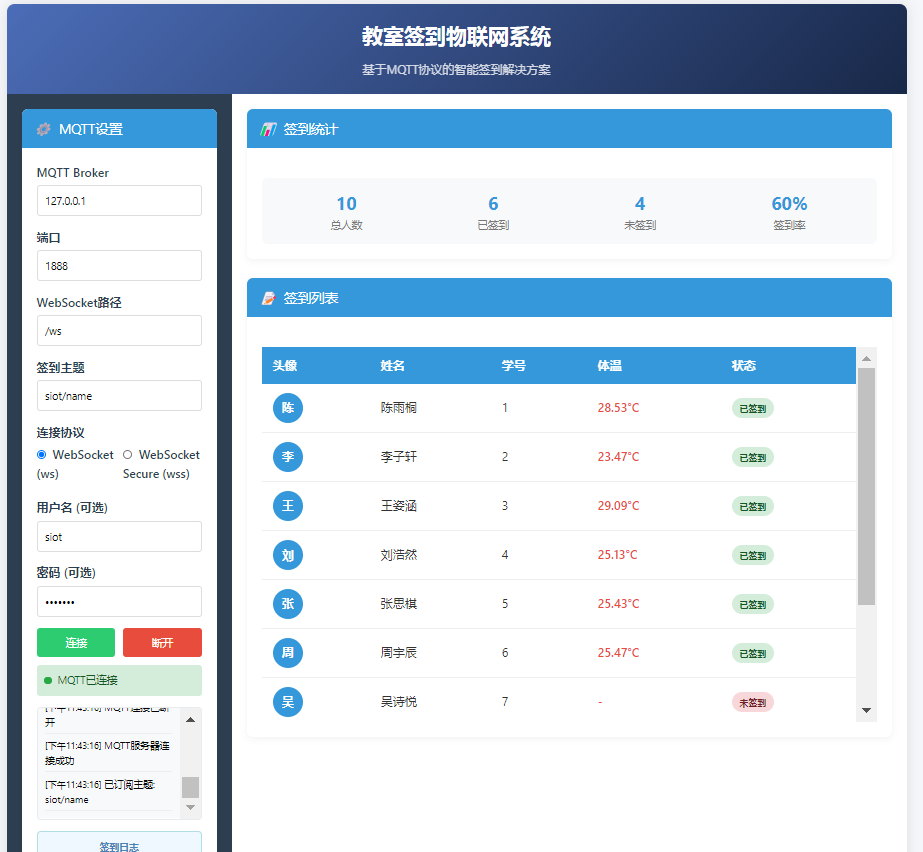The image size is (923, 852).
Task: Click the avatar for 周宇辰
Action: point(288,653)
